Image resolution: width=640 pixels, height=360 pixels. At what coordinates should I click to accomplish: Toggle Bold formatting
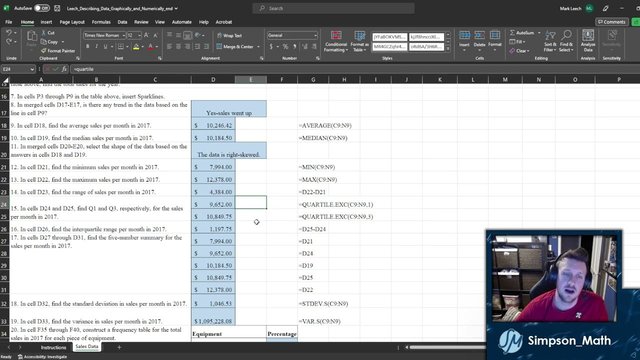pyautogui.click(x=87, y=47)
